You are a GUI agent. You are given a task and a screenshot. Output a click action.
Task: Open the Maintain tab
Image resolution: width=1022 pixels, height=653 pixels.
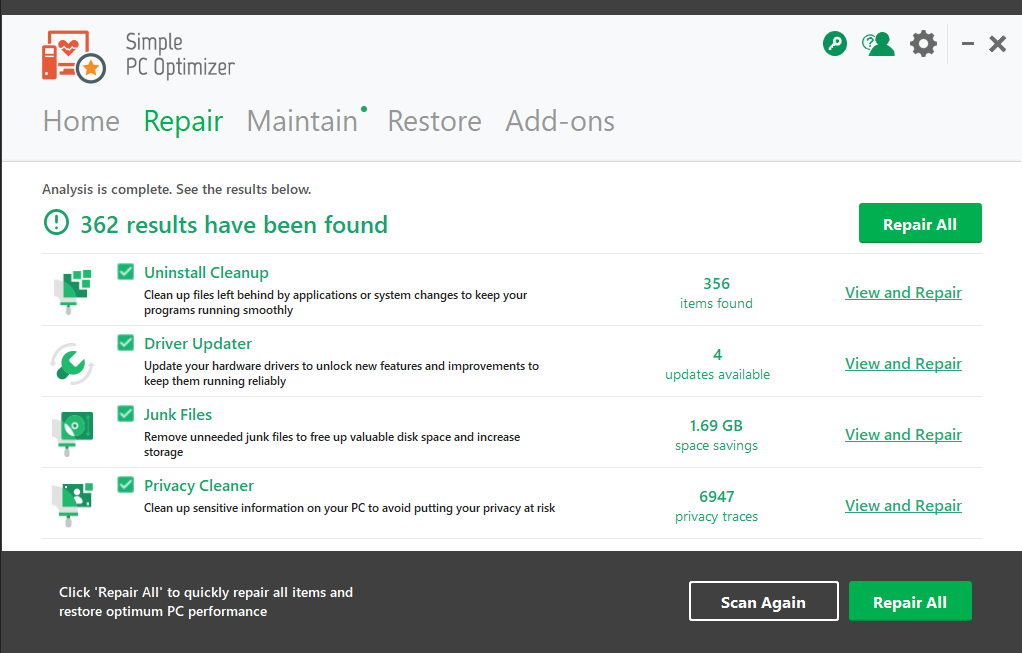[x=302, y=121]
